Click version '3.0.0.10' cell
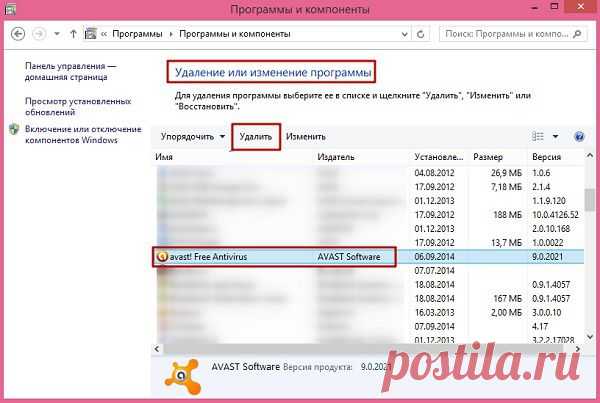Image resolution: width=600 pixels, height=403 pixels. 546,313
